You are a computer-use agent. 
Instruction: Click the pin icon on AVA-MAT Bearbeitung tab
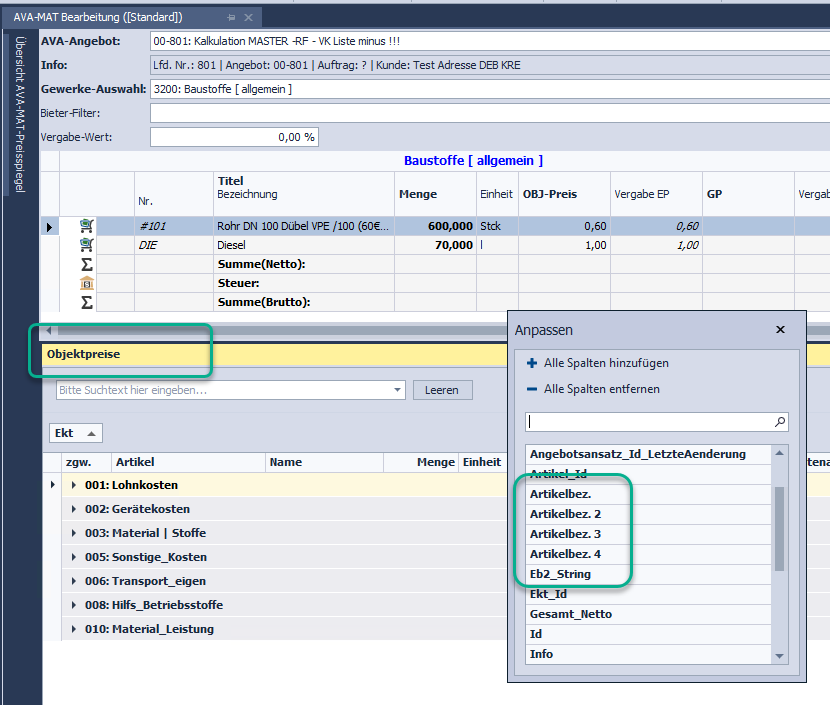[231, 18]
